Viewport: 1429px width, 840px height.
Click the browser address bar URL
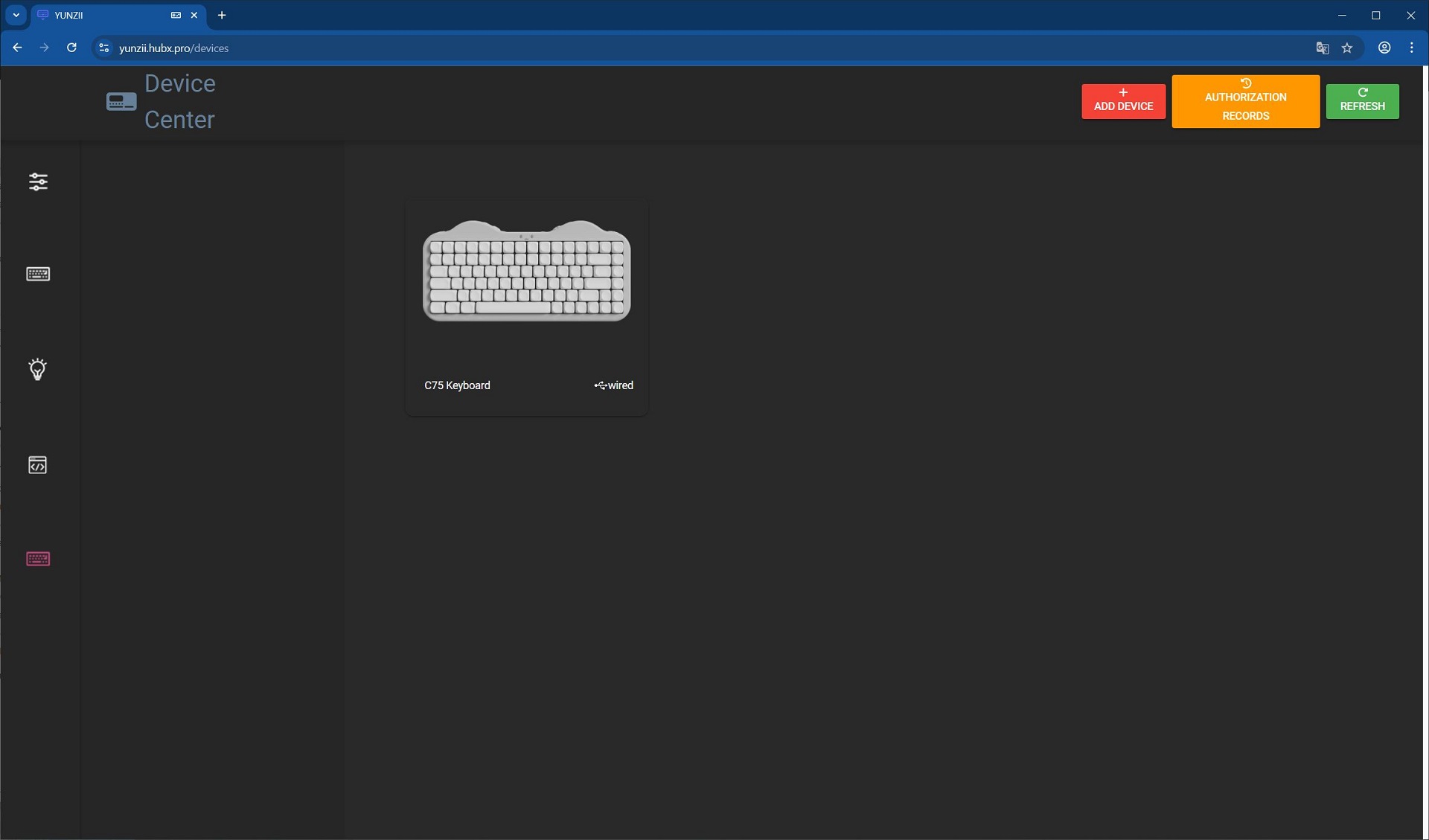pyautogui.click(x=173, y=48)
